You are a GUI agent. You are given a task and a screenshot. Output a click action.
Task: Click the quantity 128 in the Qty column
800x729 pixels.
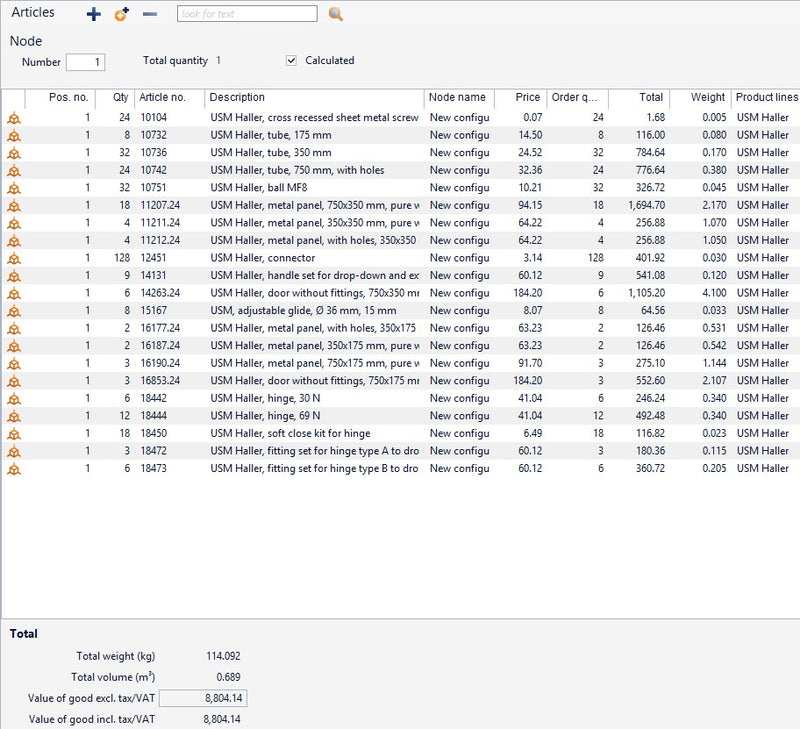[x=122, y=258]
